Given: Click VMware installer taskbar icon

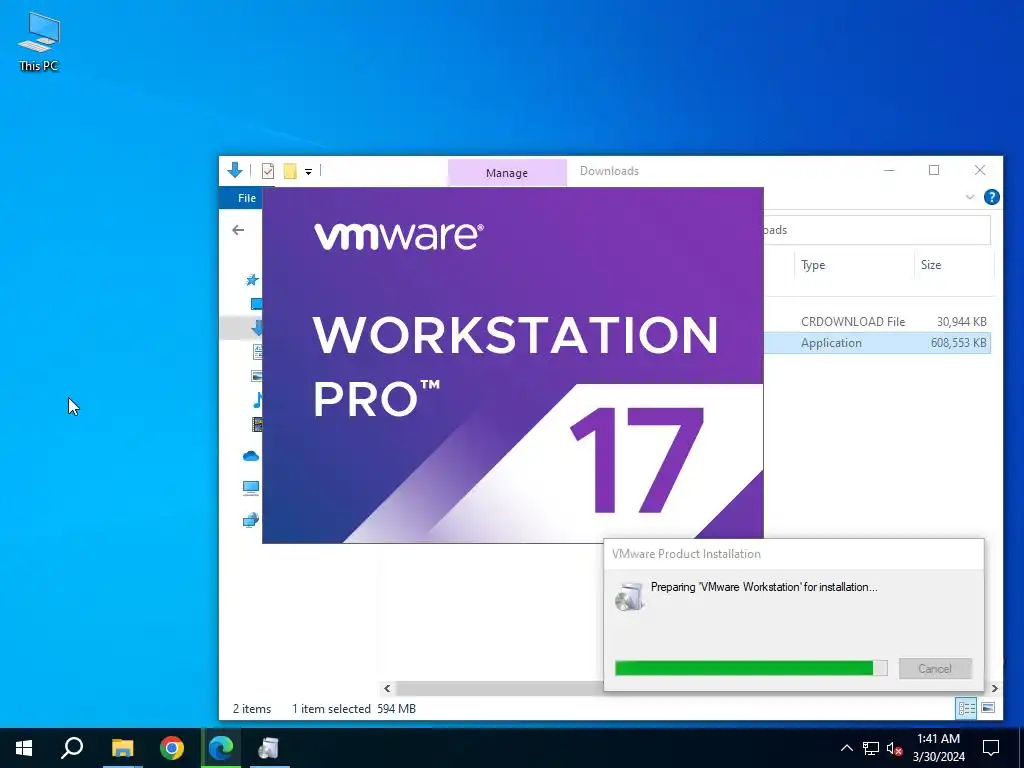Looking at the screenshot, I should 269,748.
